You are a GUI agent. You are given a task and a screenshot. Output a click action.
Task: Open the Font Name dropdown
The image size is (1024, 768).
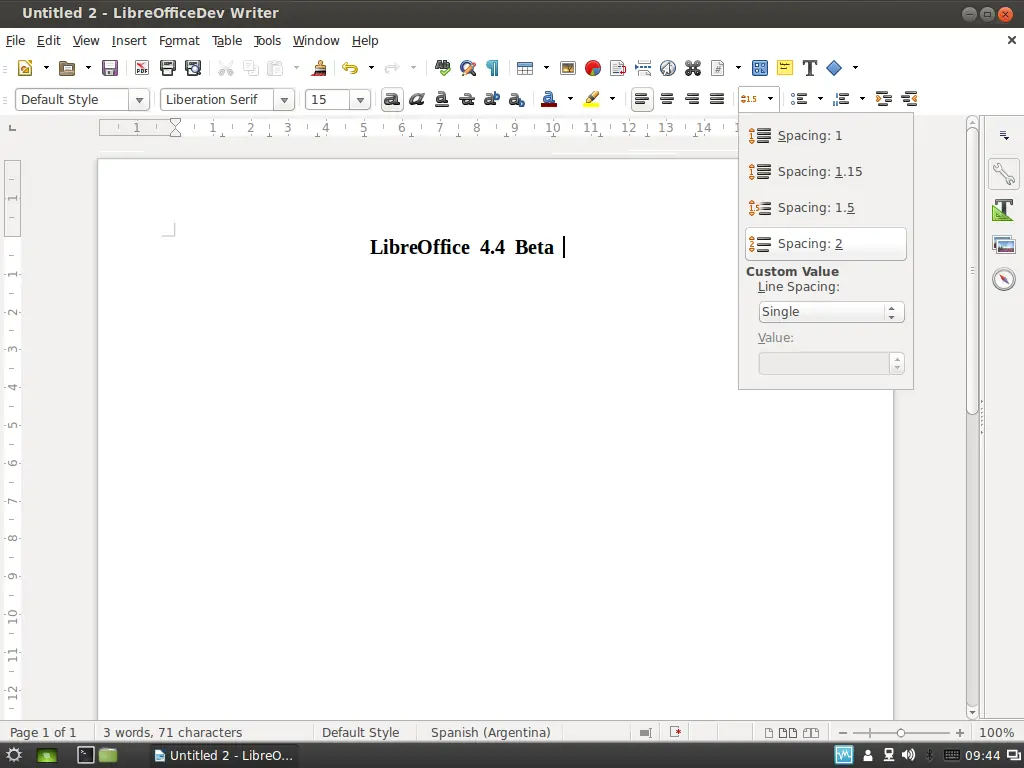[284, 100]
